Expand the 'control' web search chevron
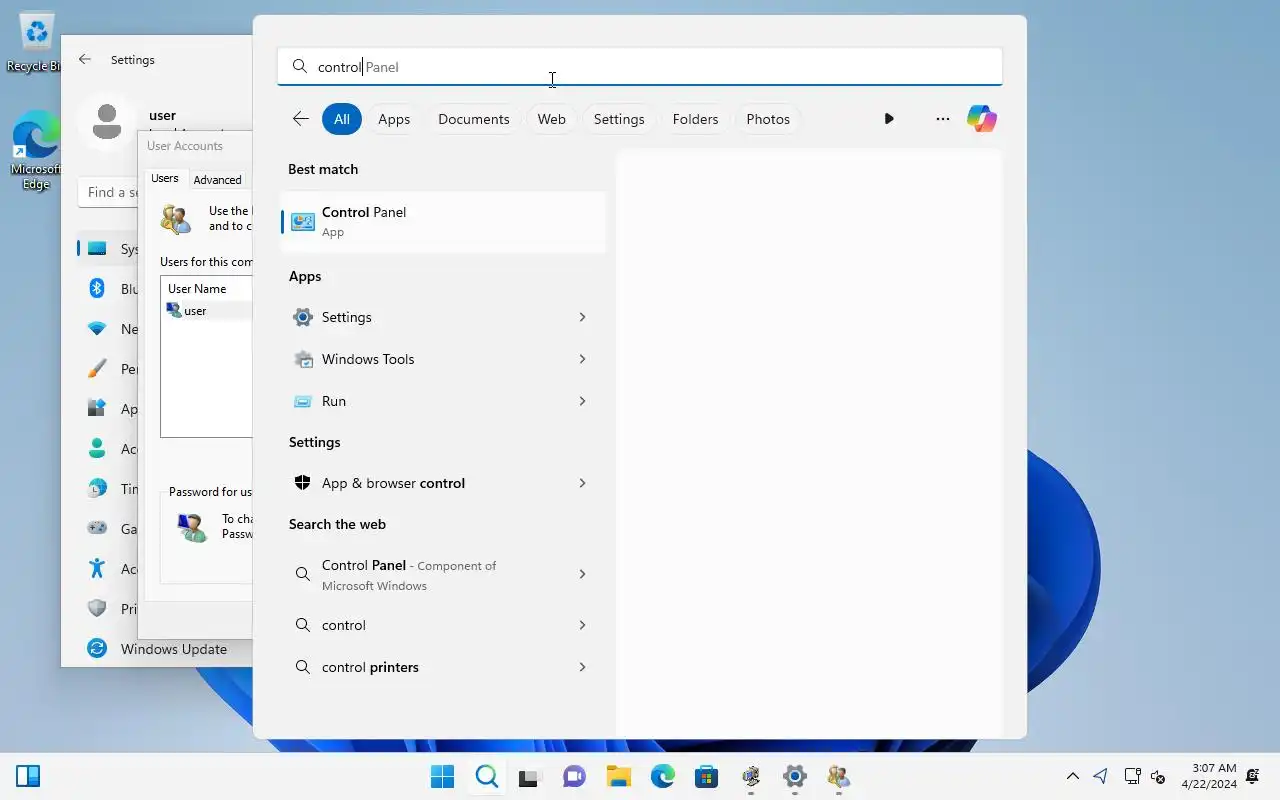The image size is (1280, 800). [582, 625]
